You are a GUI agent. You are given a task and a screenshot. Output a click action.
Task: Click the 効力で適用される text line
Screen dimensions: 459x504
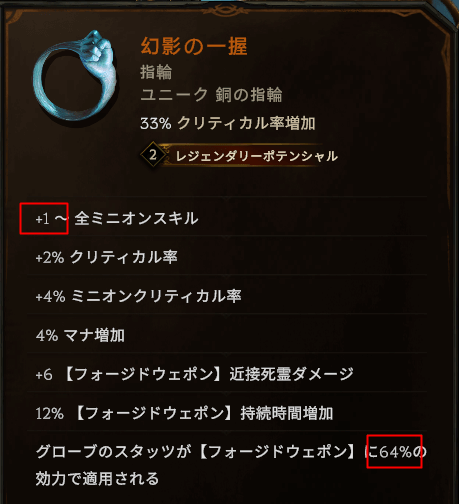97,479
